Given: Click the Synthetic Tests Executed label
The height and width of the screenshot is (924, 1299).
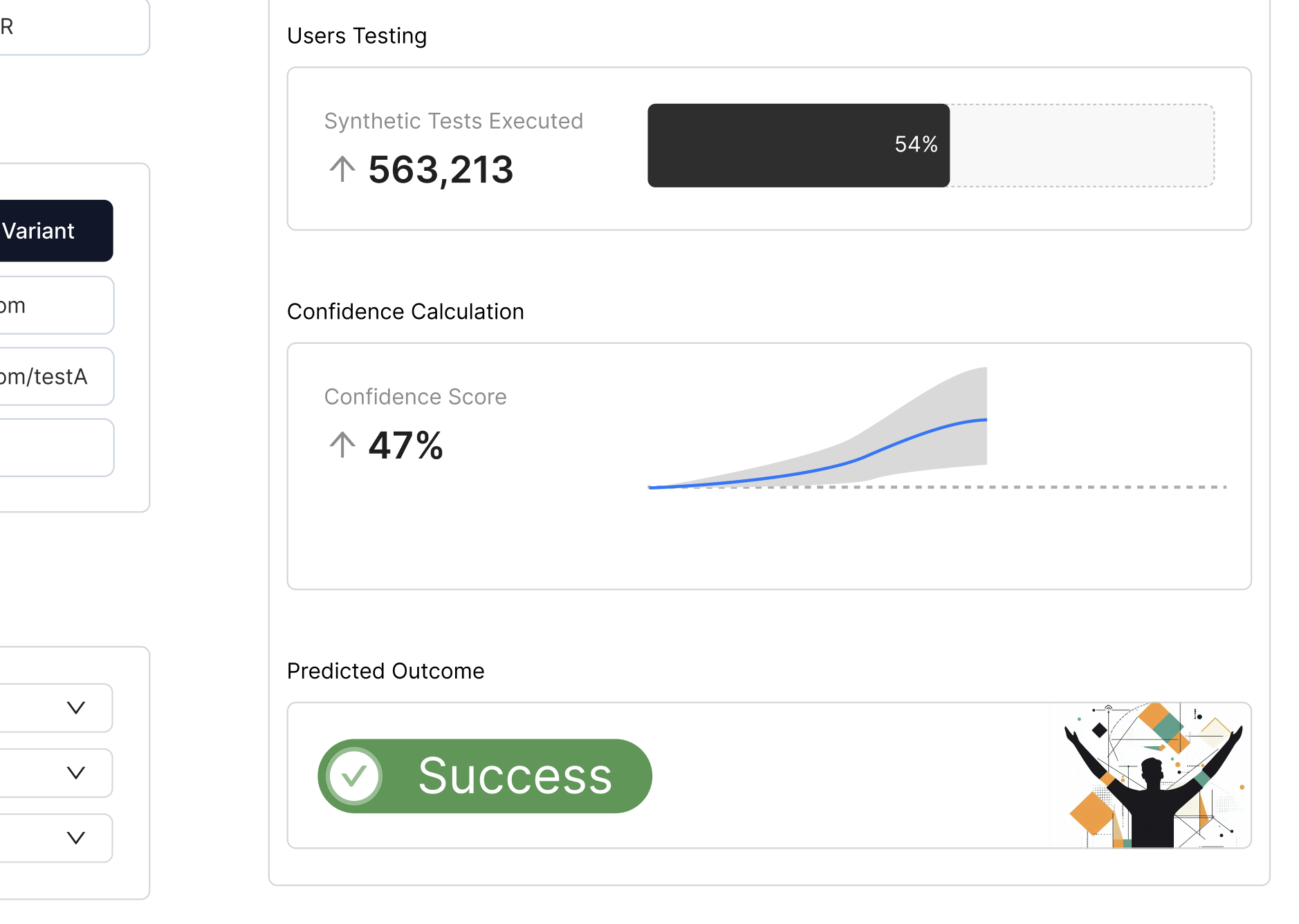Looking at the screenshot, I should point(454,121).
